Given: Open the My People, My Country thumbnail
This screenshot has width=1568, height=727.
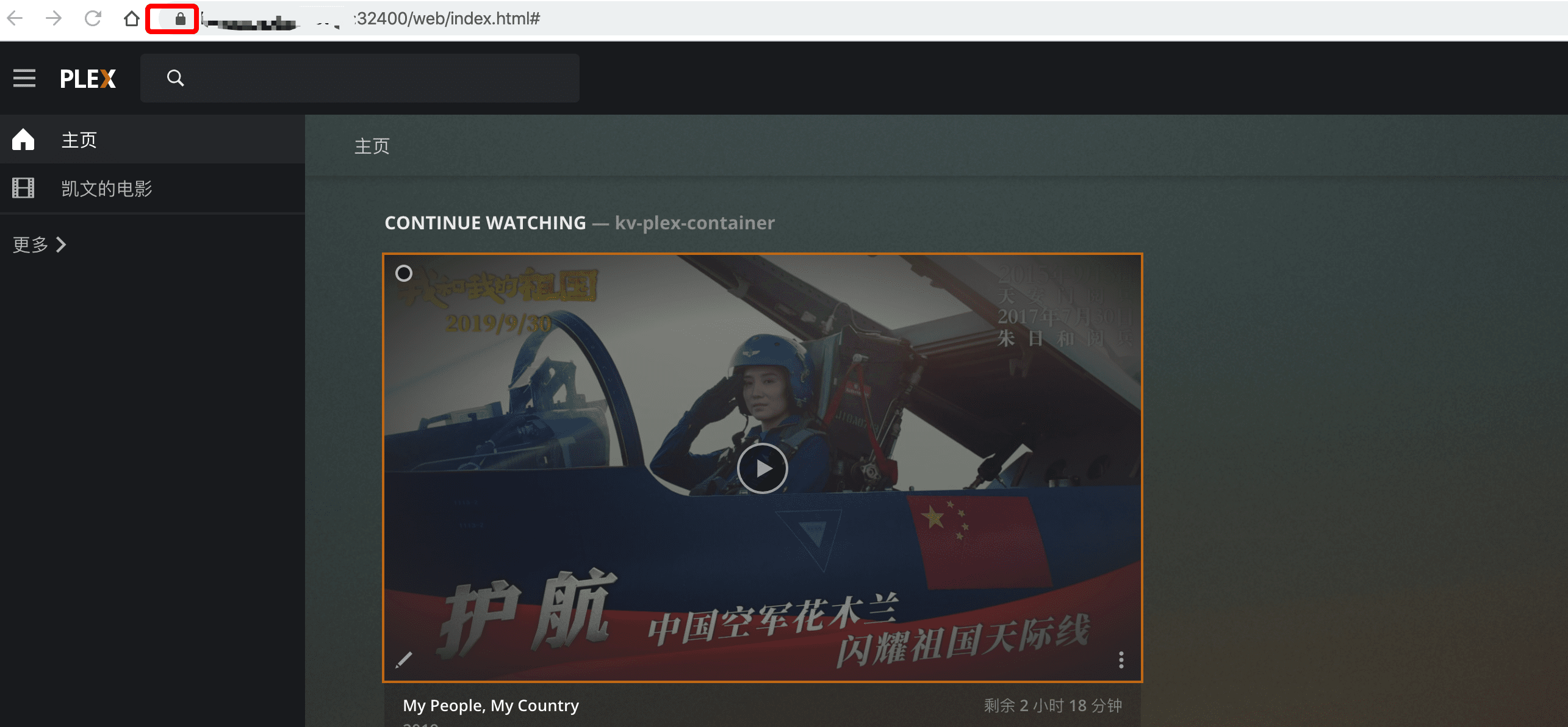Looking at the screenshot, I should point(763,468).
